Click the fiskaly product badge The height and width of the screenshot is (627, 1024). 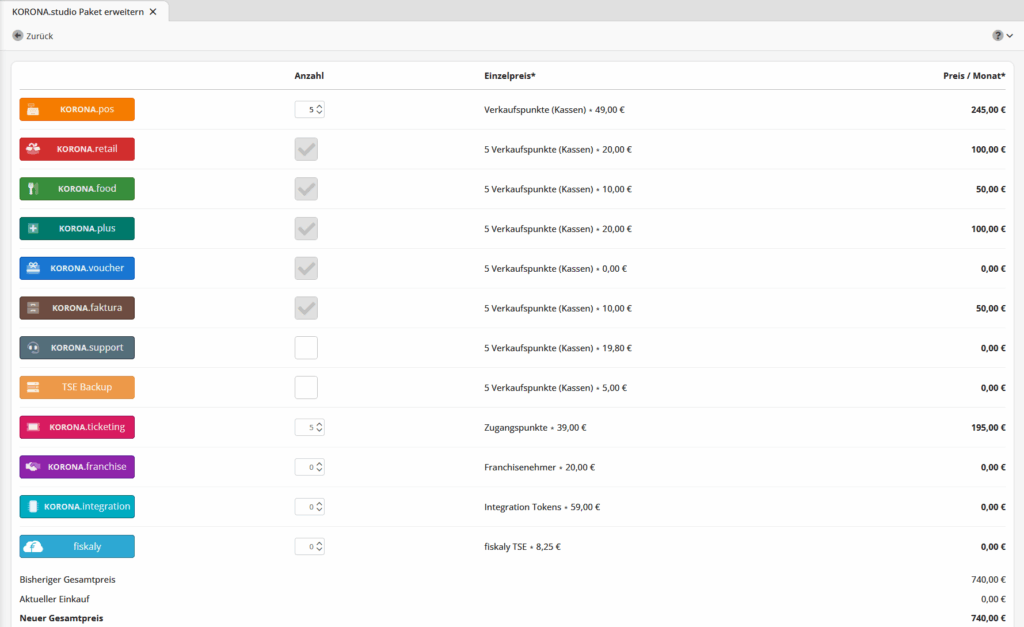[x=77, y=547]
